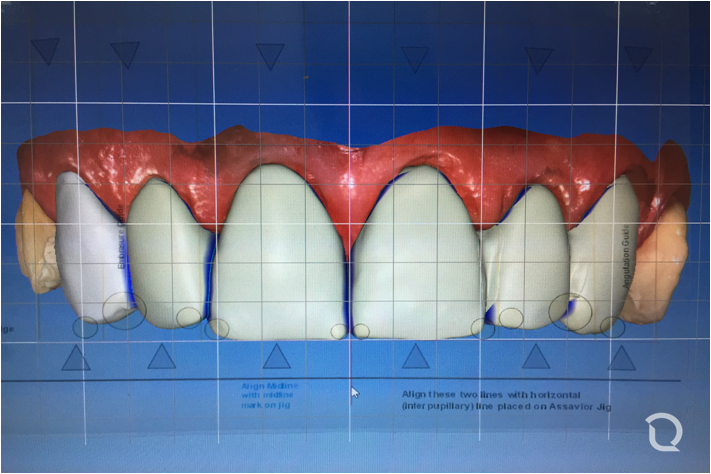Image resolution: width=711 pixels, height=474 pixels.
Task: Click the last downward triangle marker on top row
Action: click(x=638, y=59)
